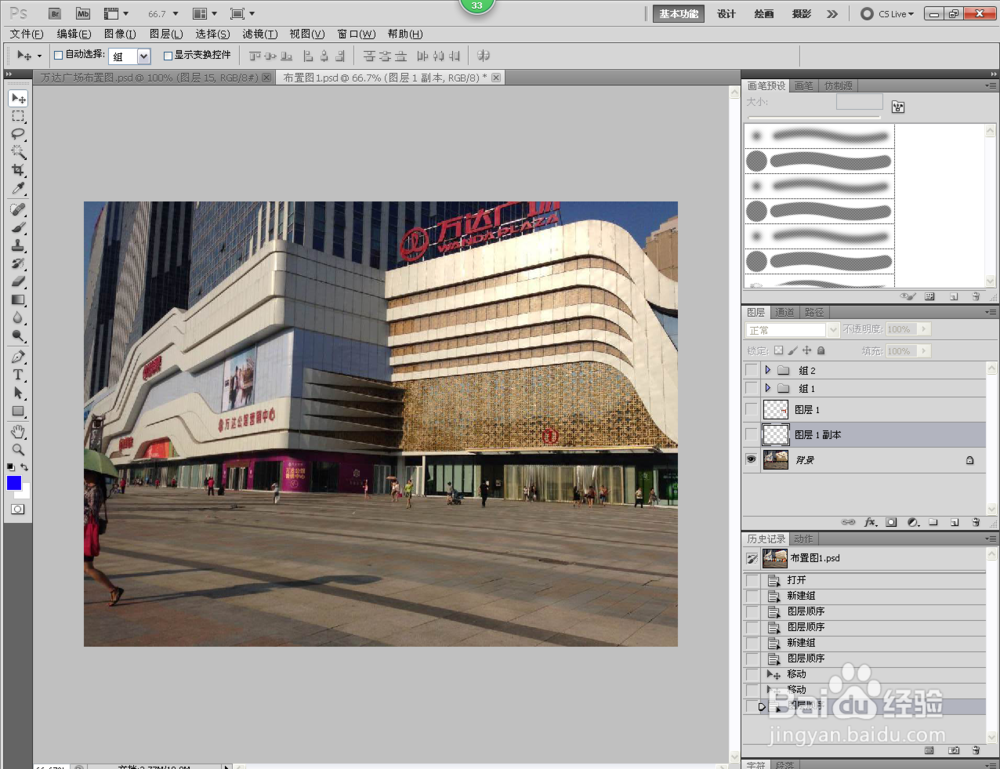1000x769 pixels.
Task: Select the Lasso tool
Action: pos(18,135)
